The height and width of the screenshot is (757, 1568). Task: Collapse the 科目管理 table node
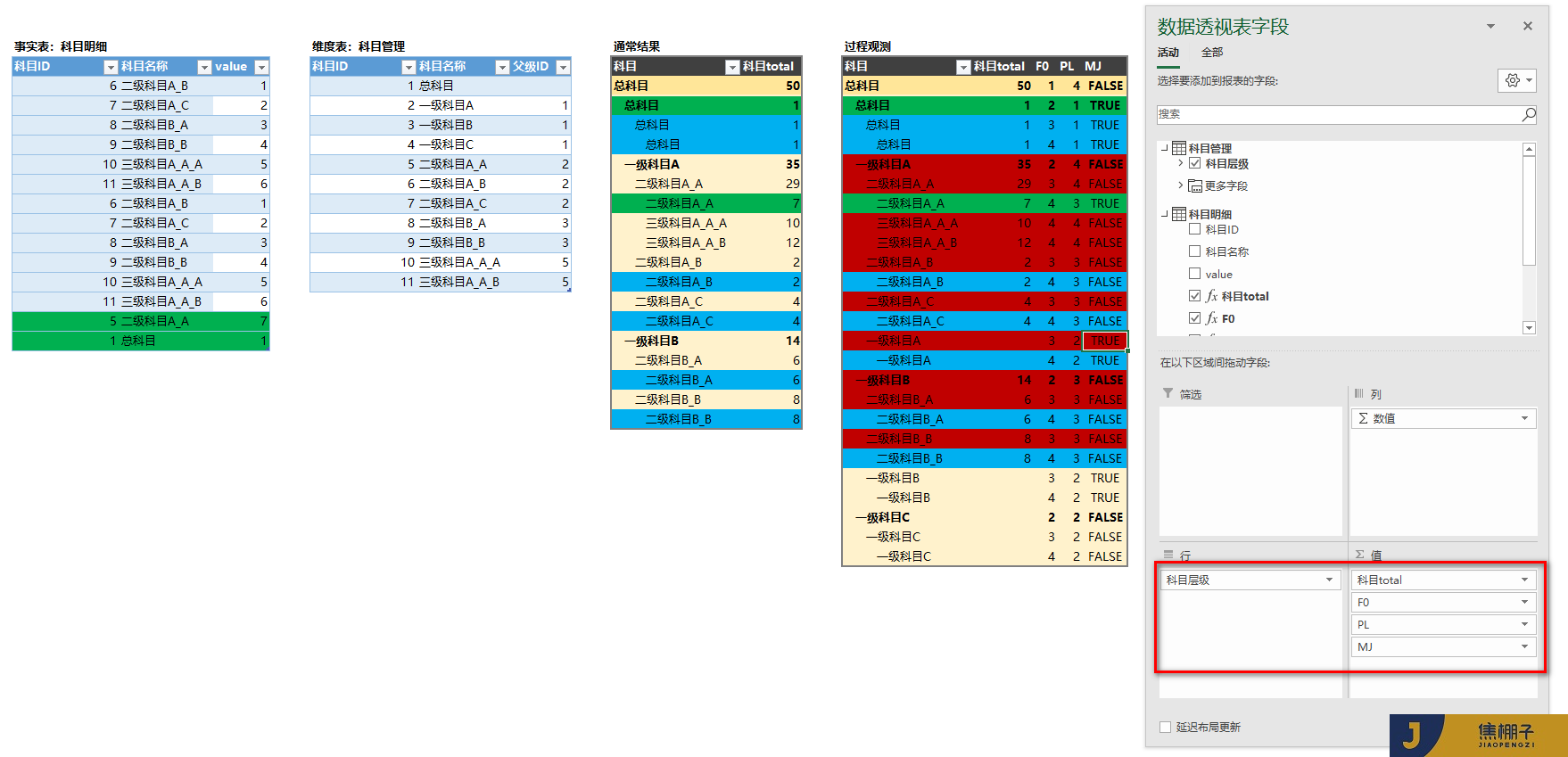coord(1165,148)
